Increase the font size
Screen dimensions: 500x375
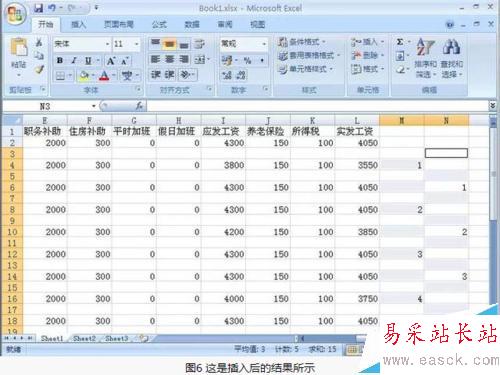point(111,61)
